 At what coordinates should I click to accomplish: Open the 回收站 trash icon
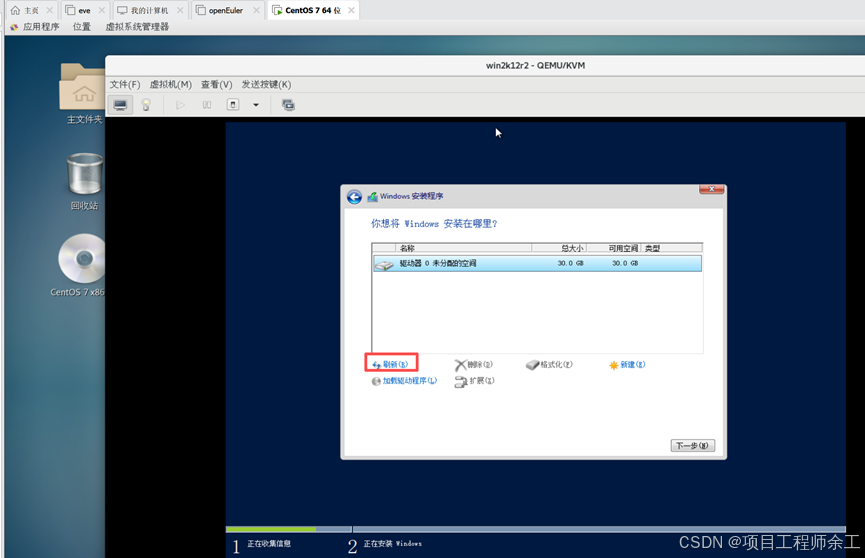(x=84, y=173)
